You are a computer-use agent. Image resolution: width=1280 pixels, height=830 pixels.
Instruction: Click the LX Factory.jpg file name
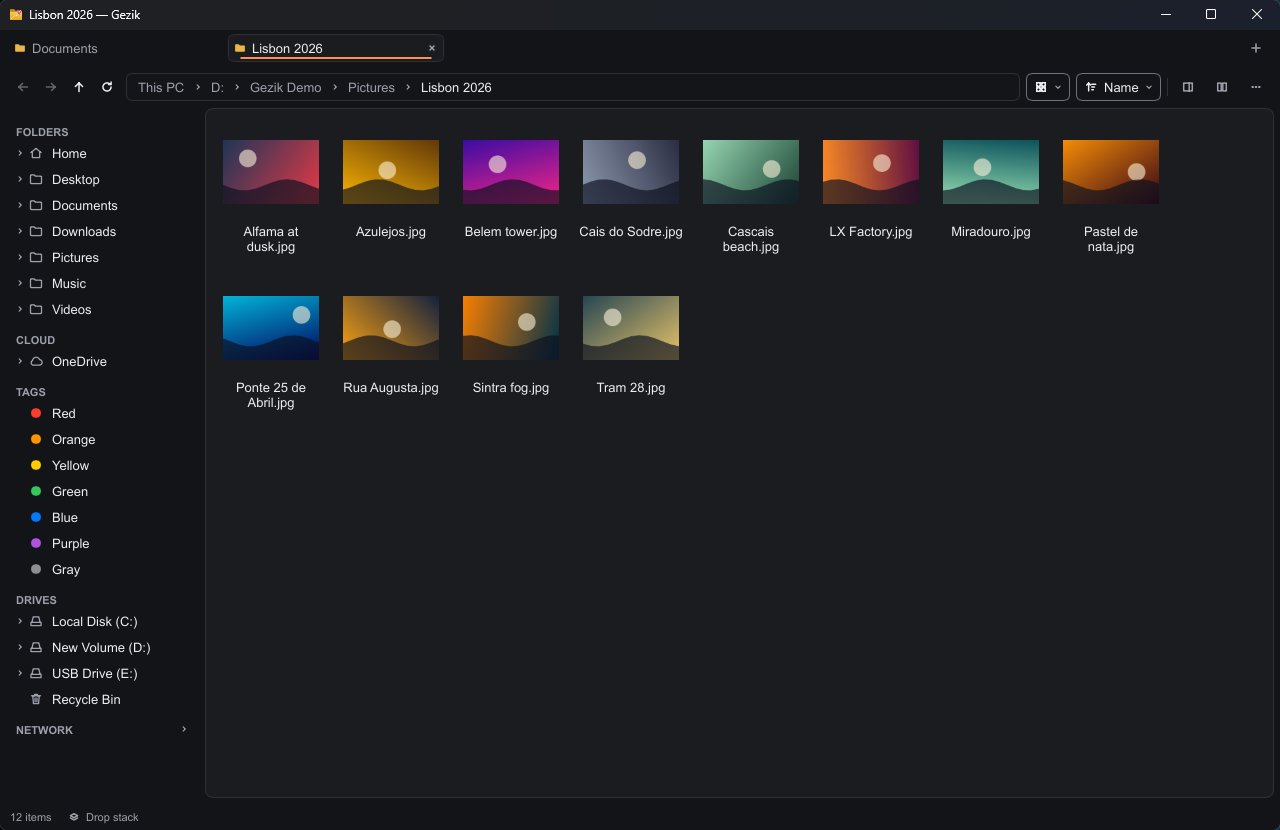click(x=871, y=231)
